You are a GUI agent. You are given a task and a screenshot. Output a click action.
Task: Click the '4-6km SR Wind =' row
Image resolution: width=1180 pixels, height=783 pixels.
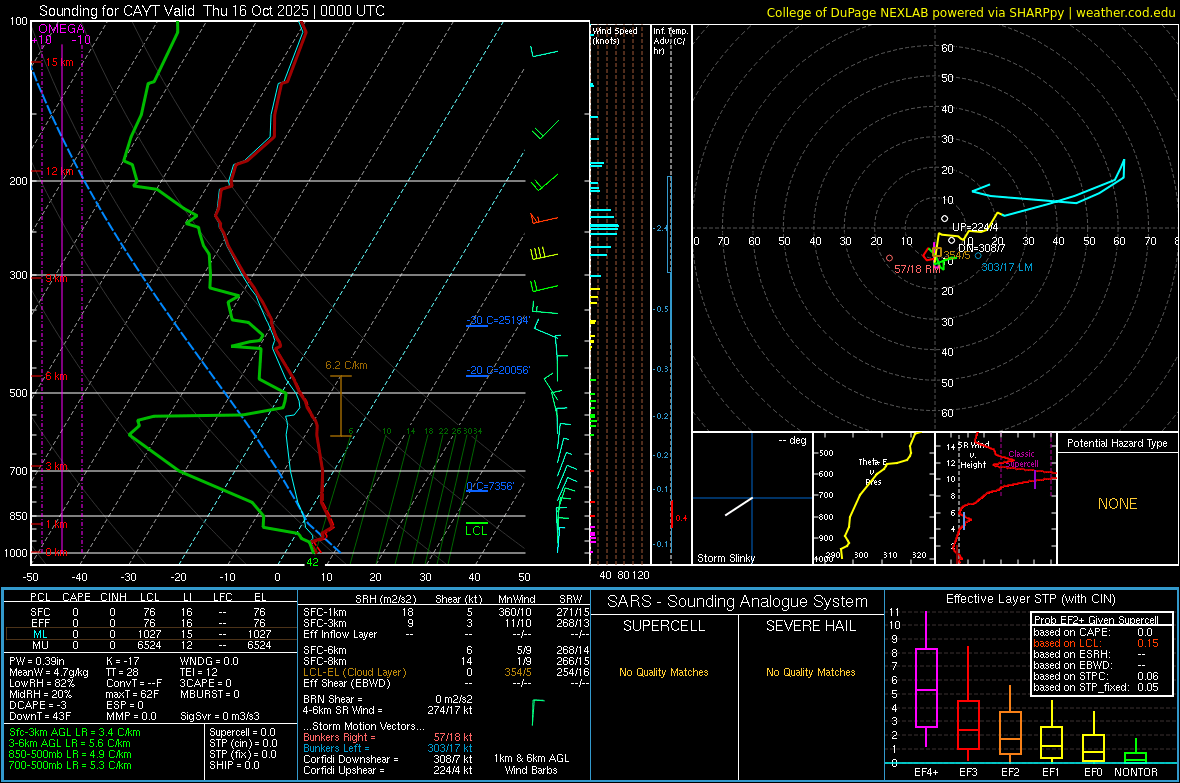(388, 710)
